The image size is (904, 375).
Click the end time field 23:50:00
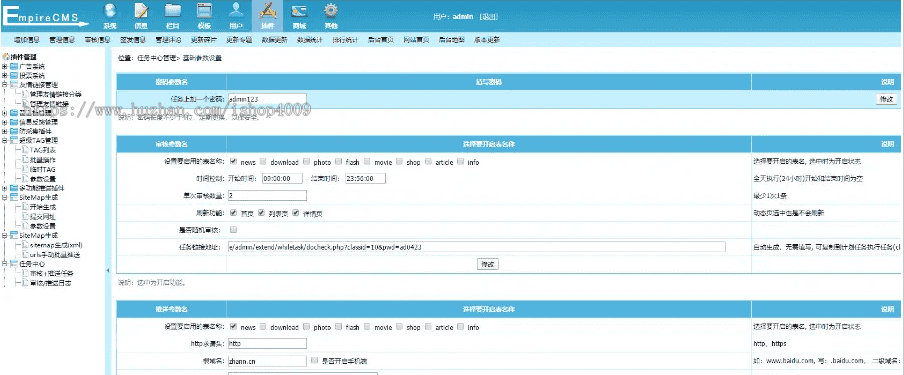click(x=366, y=178)
